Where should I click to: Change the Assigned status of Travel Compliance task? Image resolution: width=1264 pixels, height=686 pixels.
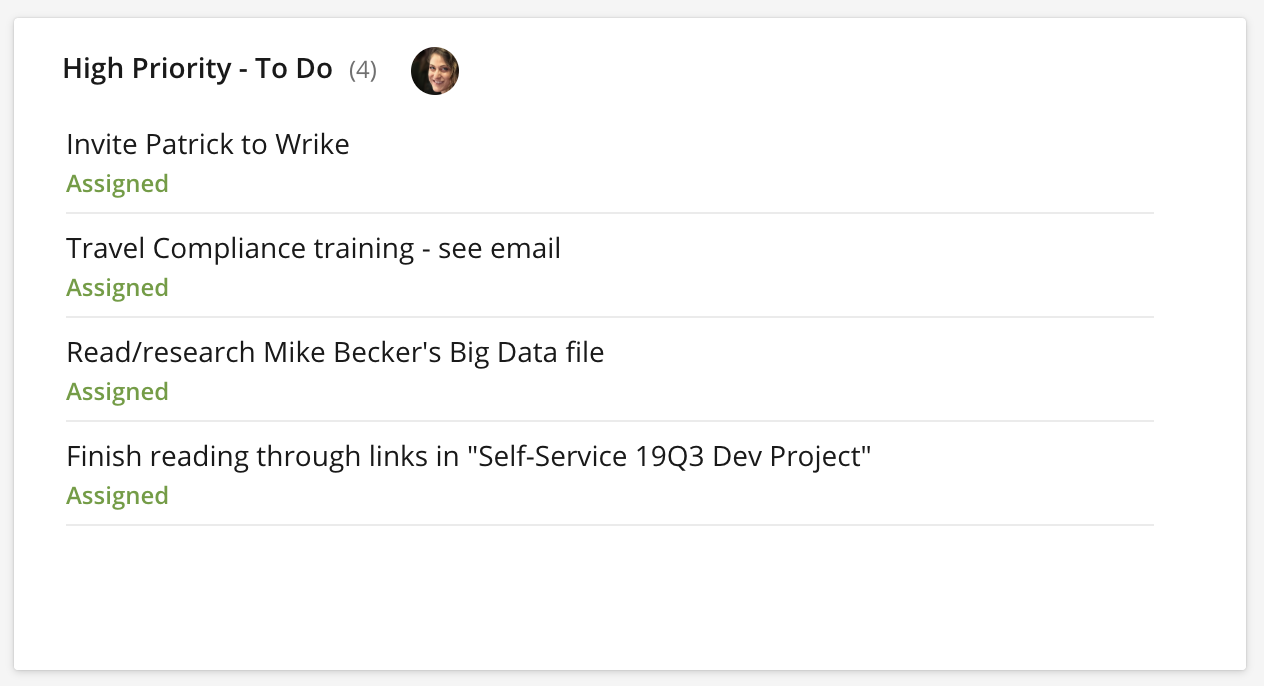click(x=117, y=288)
